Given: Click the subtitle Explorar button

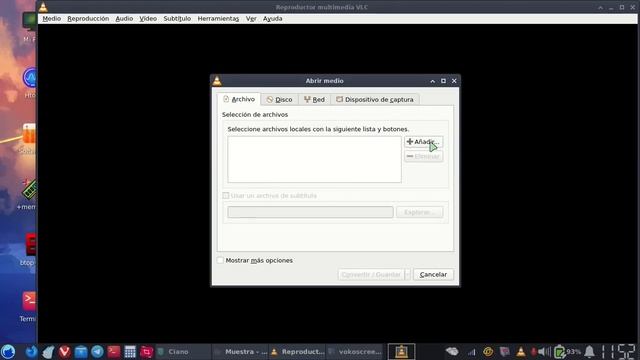Looking at the screenshot, I should point(420,212).
